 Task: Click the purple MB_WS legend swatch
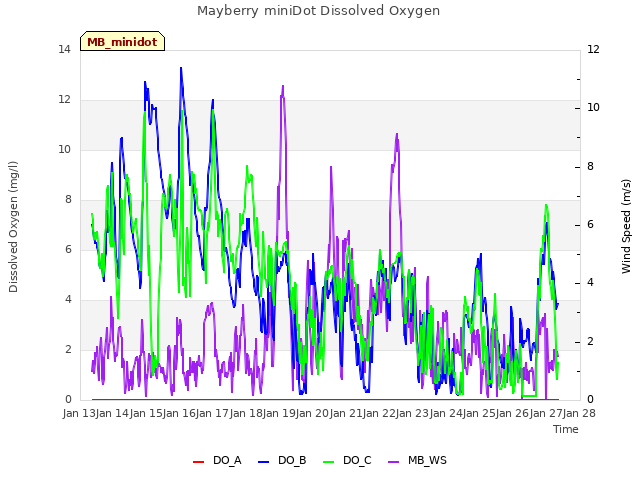393,462
